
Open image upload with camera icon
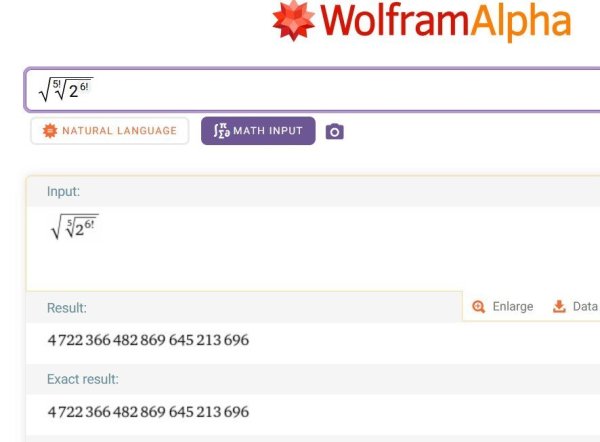[x=334, y=132]
